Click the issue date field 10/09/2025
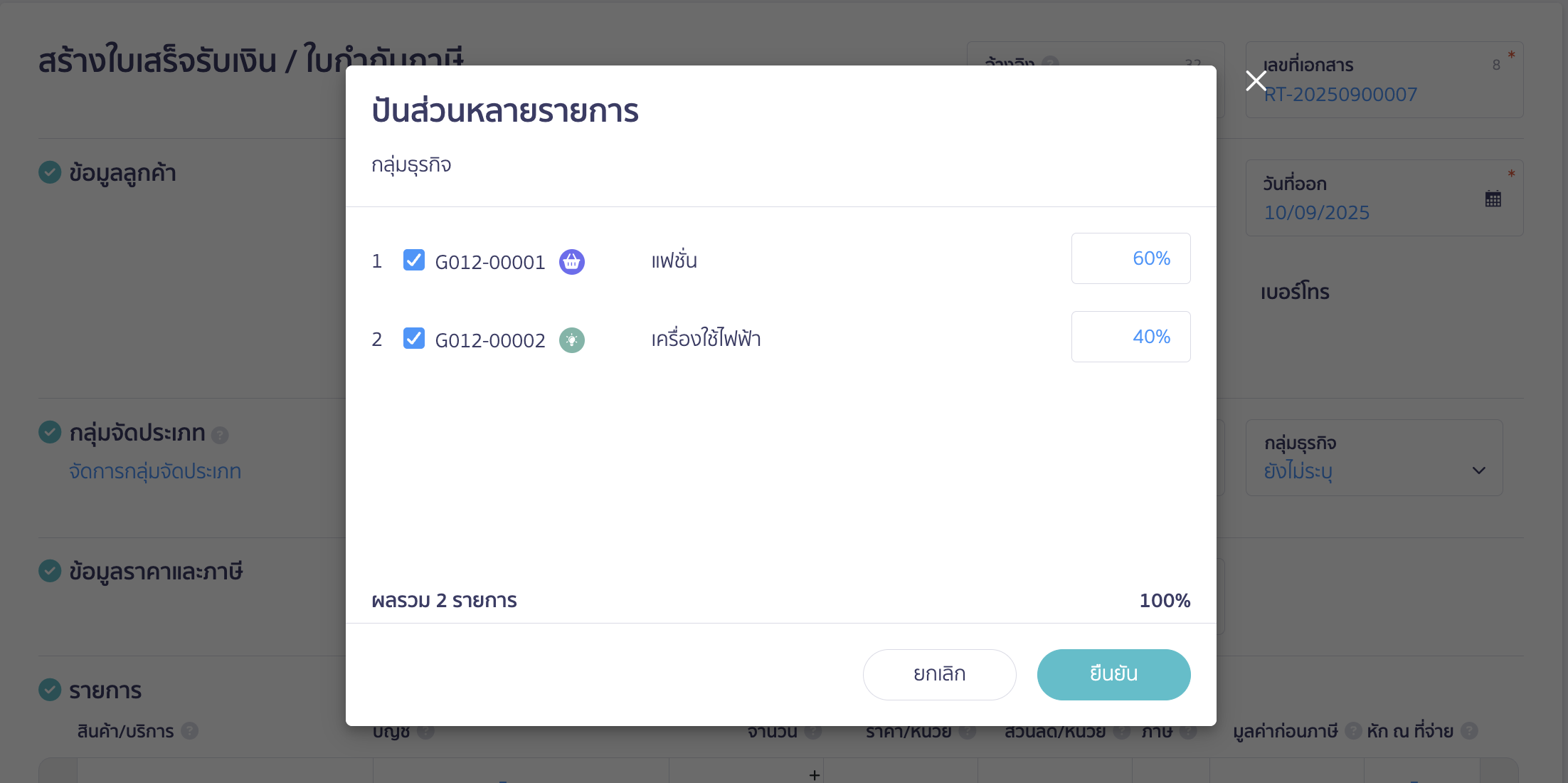 point(1384,198)
